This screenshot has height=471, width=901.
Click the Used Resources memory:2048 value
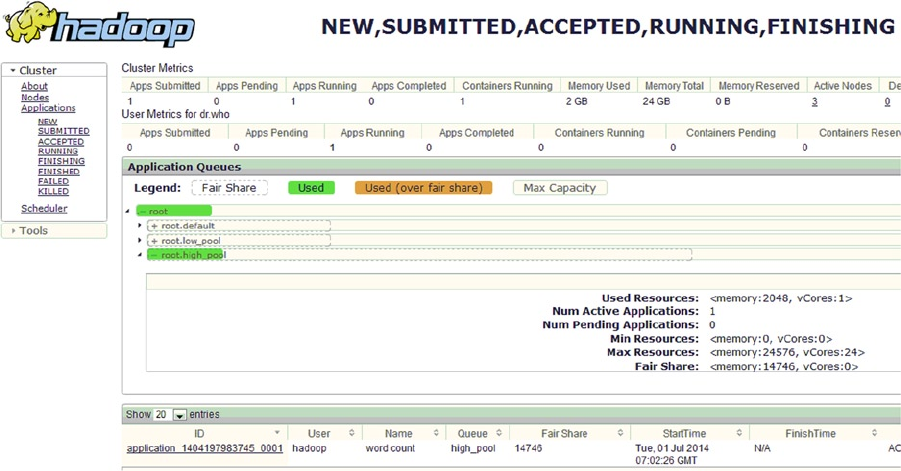coord(781,298)
